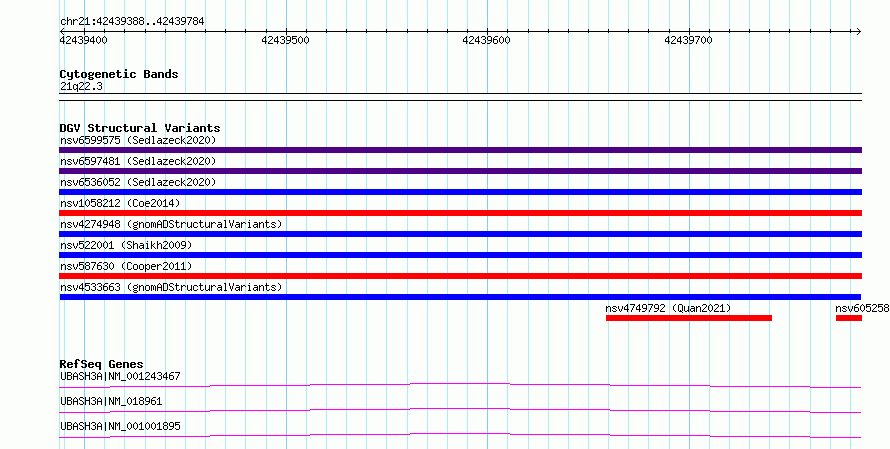The image size is (890, 449).
Task: Select transcript UBASH3A|NM_001243467 label
Action: tap(120, 376)
